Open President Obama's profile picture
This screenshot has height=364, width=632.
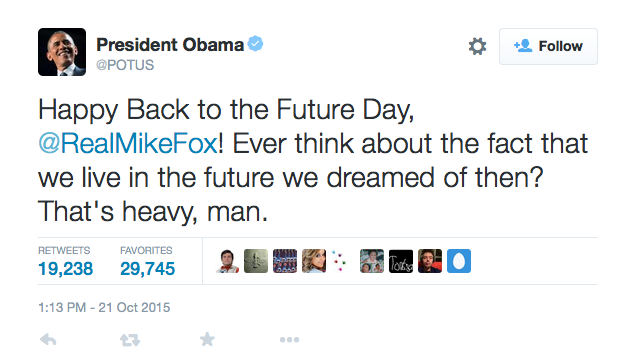pyautogui.click(x=62, y=52)
